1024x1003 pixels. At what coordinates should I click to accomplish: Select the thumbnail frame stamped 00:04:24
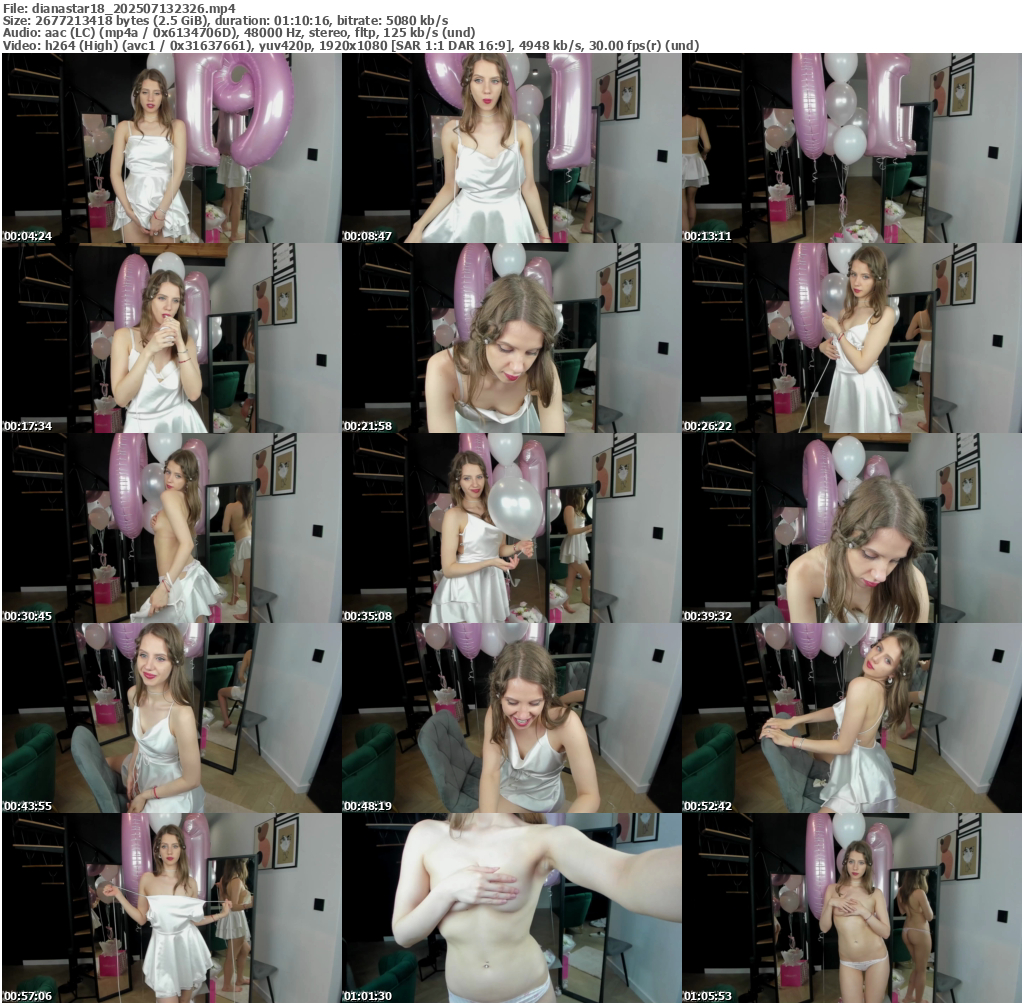[x=171, y=148]
